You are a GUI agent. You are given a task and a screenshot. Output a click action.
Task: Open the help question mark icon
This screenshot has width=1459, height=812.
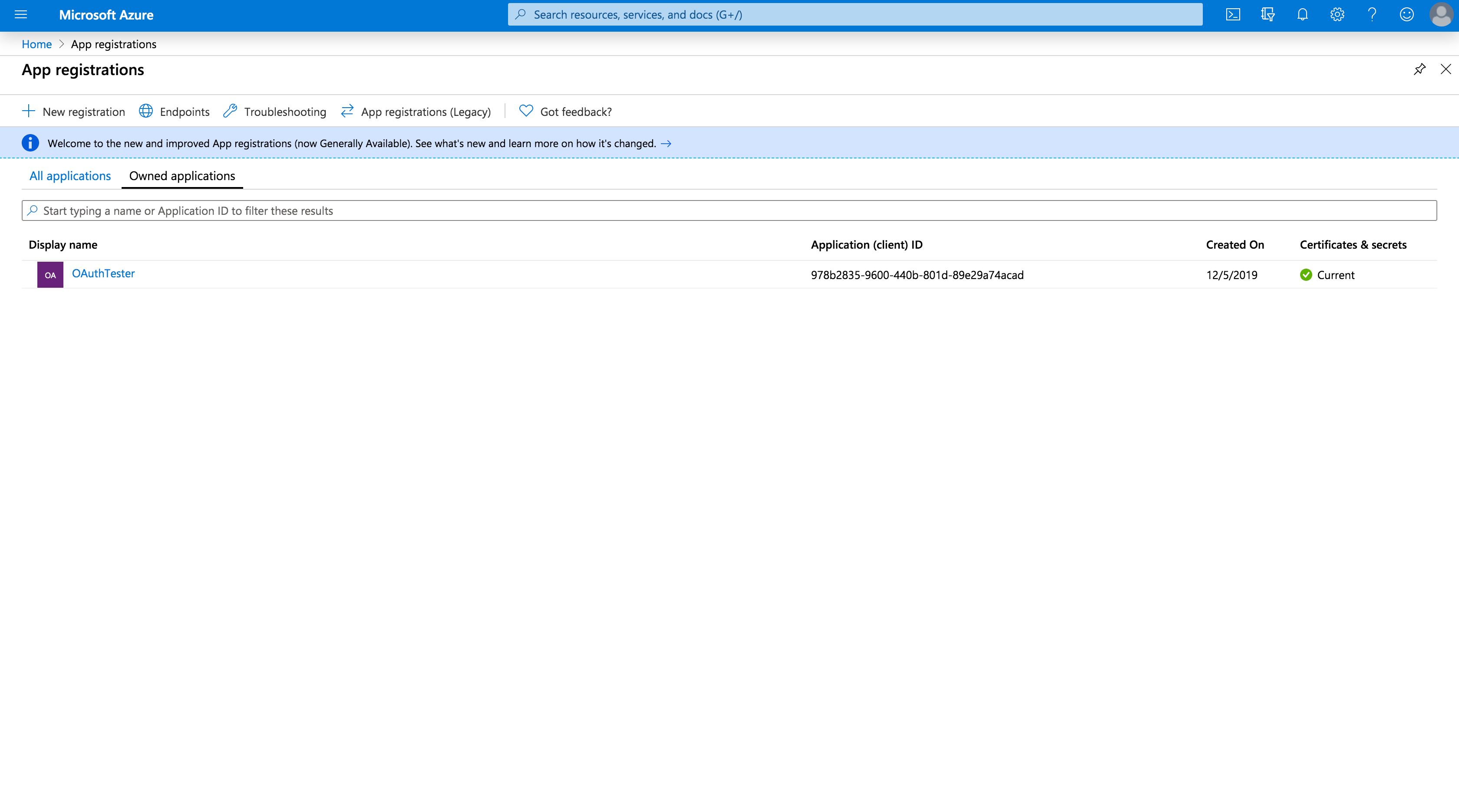point(1372,15)
